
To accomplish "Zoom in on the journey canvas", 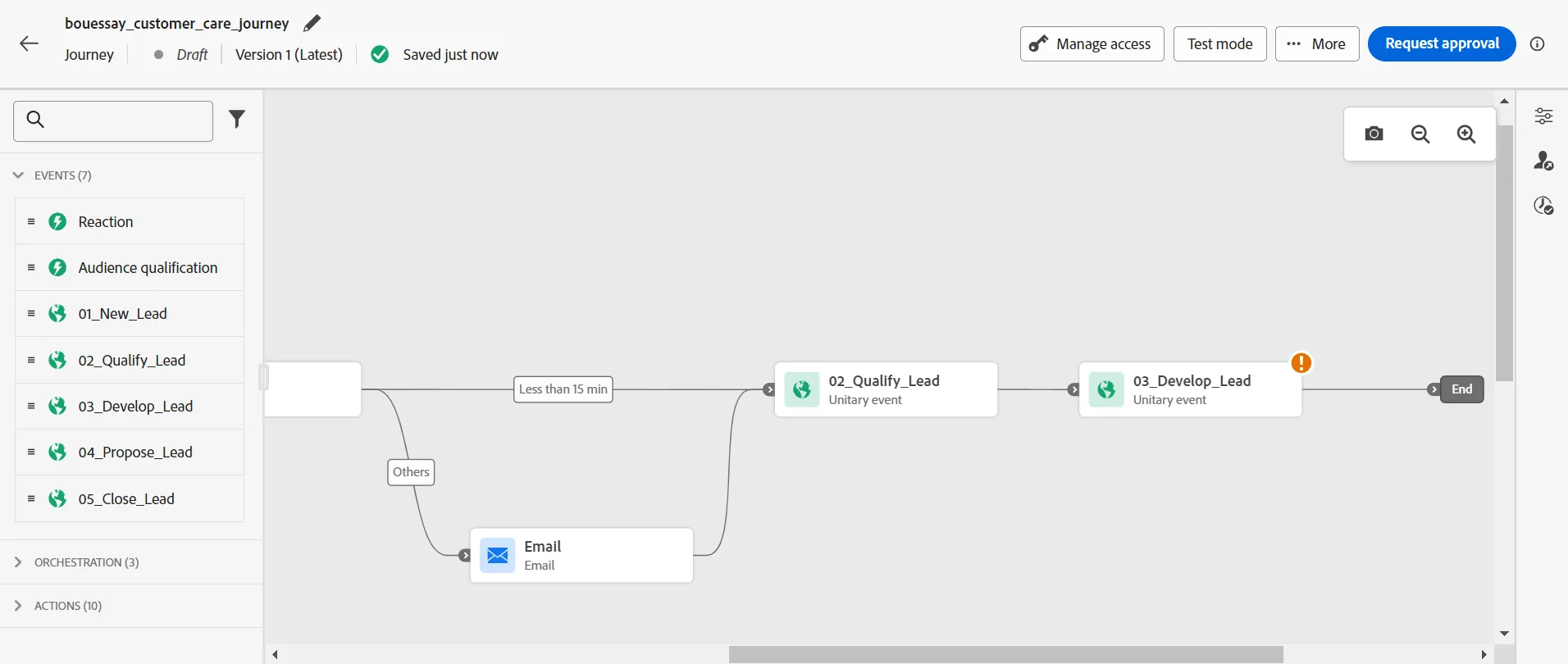I will coord(1466,134).
